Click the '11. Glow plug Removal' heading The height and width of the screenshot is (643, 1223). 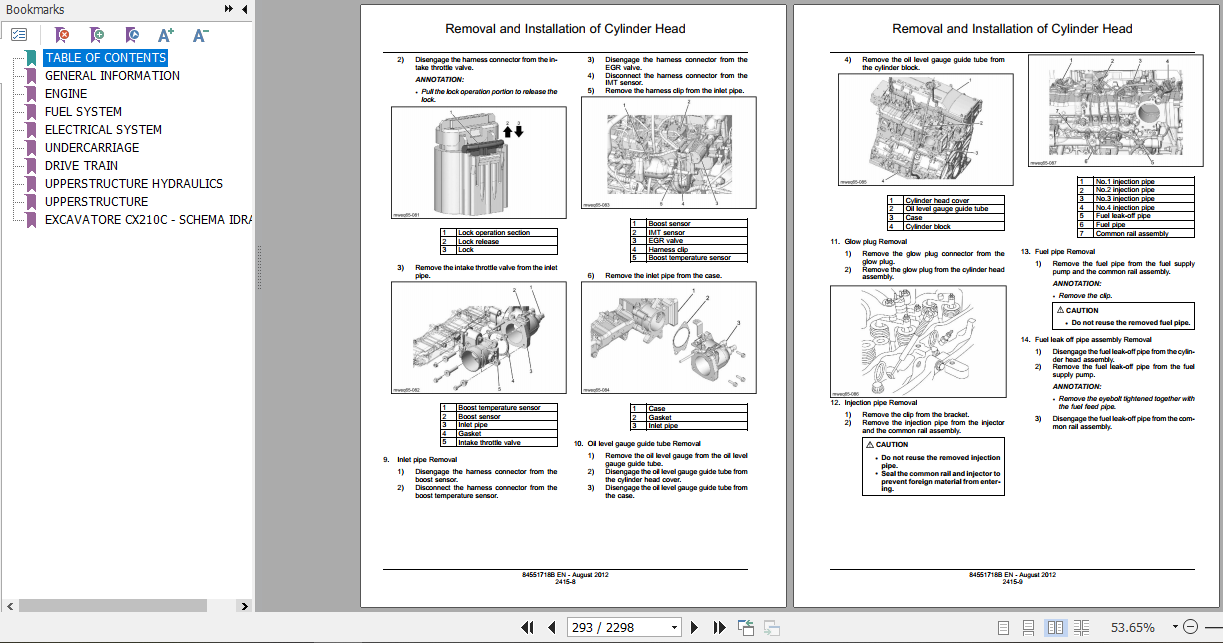868,242
